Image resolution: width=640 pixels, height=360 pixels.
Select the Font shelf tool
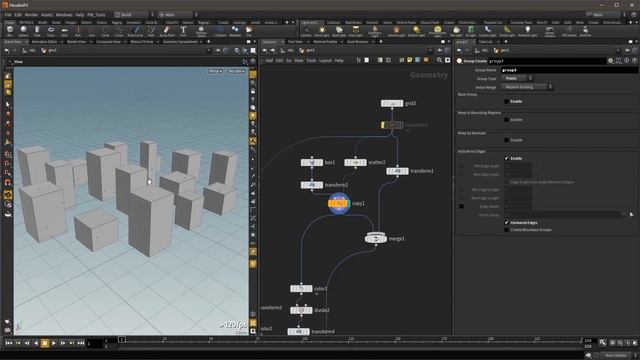(183, 31)
